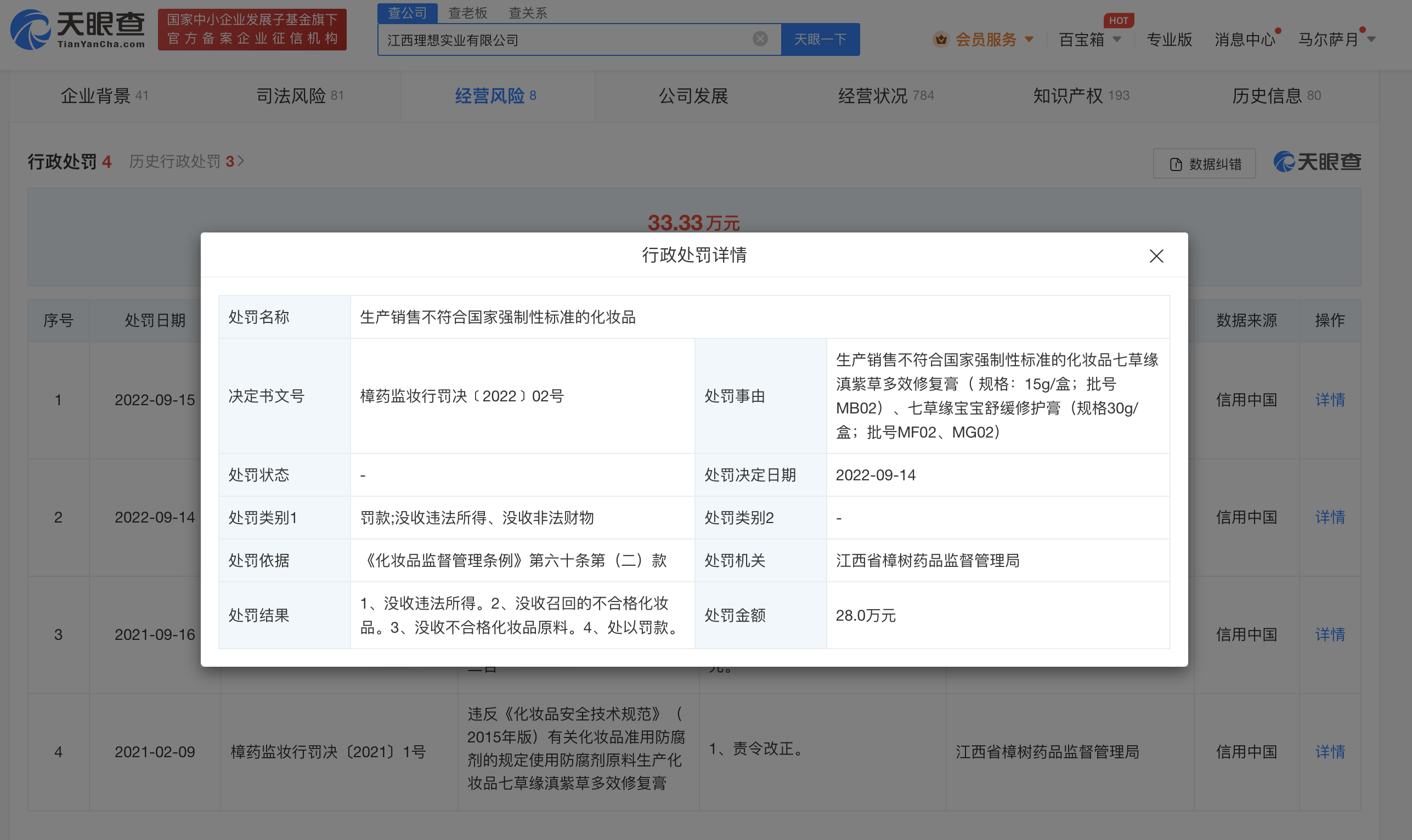This screenshot has height=840, width=1412.
Task: Open 专业版 in the top navigation
Action: [x=1169, y=39]
